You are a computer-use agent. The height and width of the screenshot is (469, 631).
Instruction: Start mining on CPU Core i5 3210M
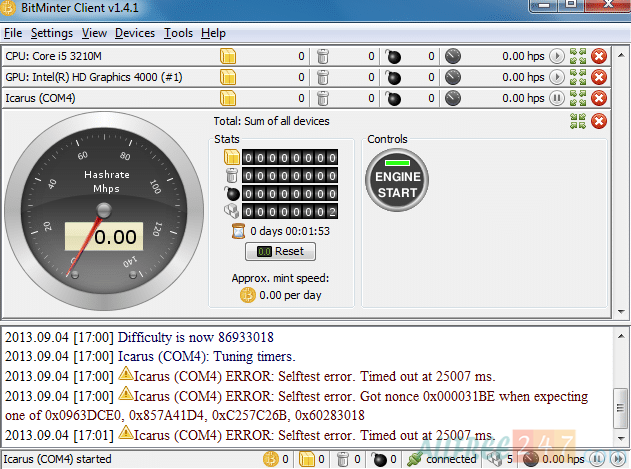pyautogui.click(x=557, y=56)
